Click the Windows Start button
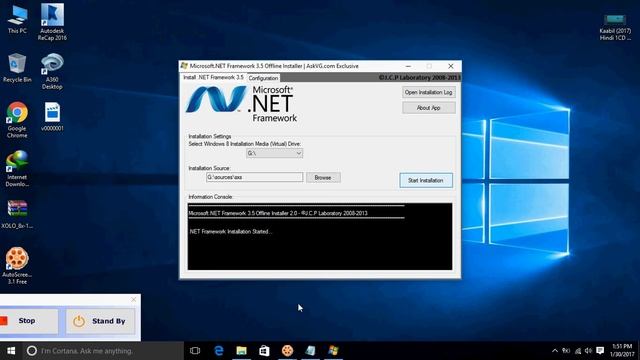640x360 pixels. click(x=11, y=351)
